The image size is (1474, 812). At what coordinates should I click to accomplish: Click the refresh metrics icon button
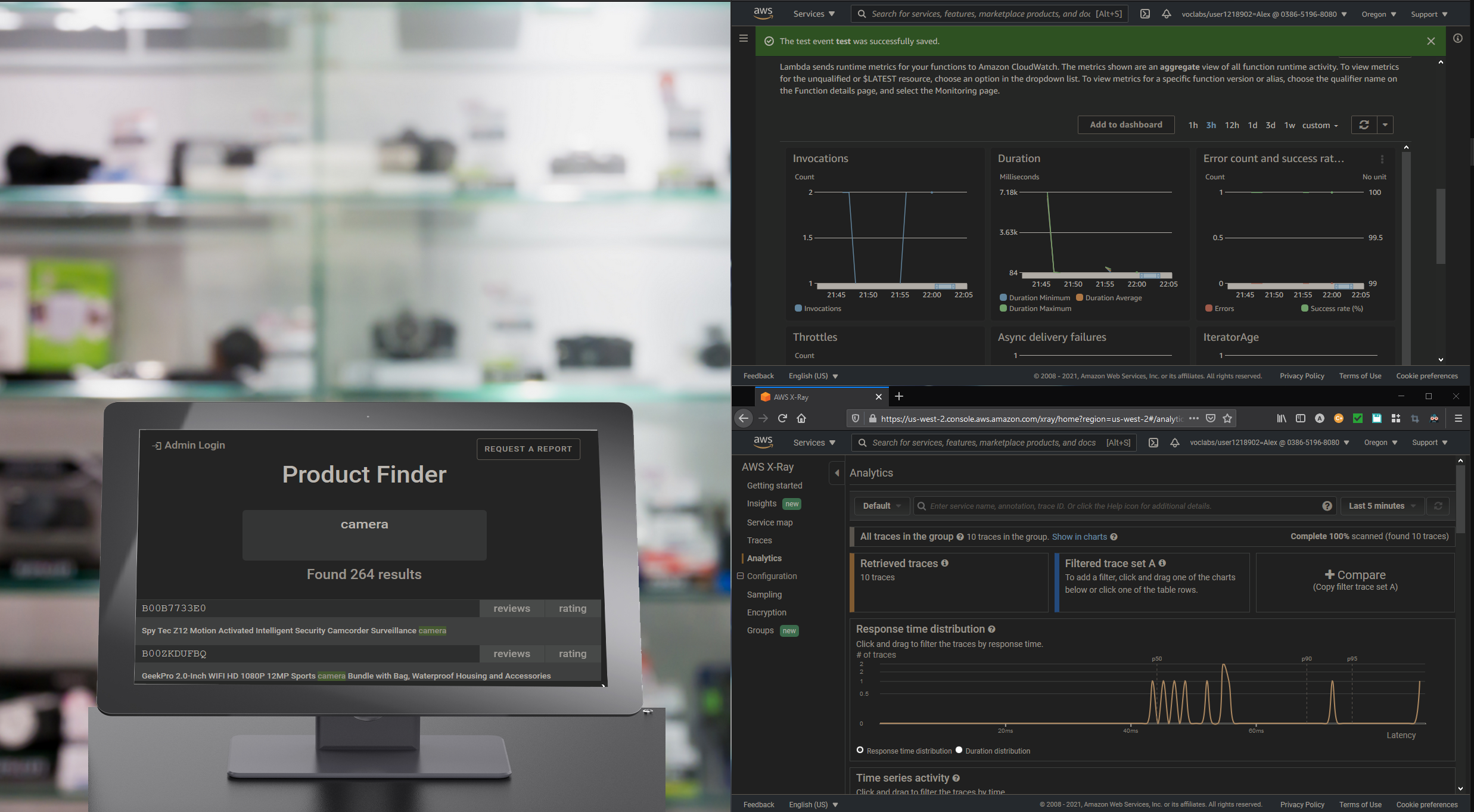(1364, 125)
